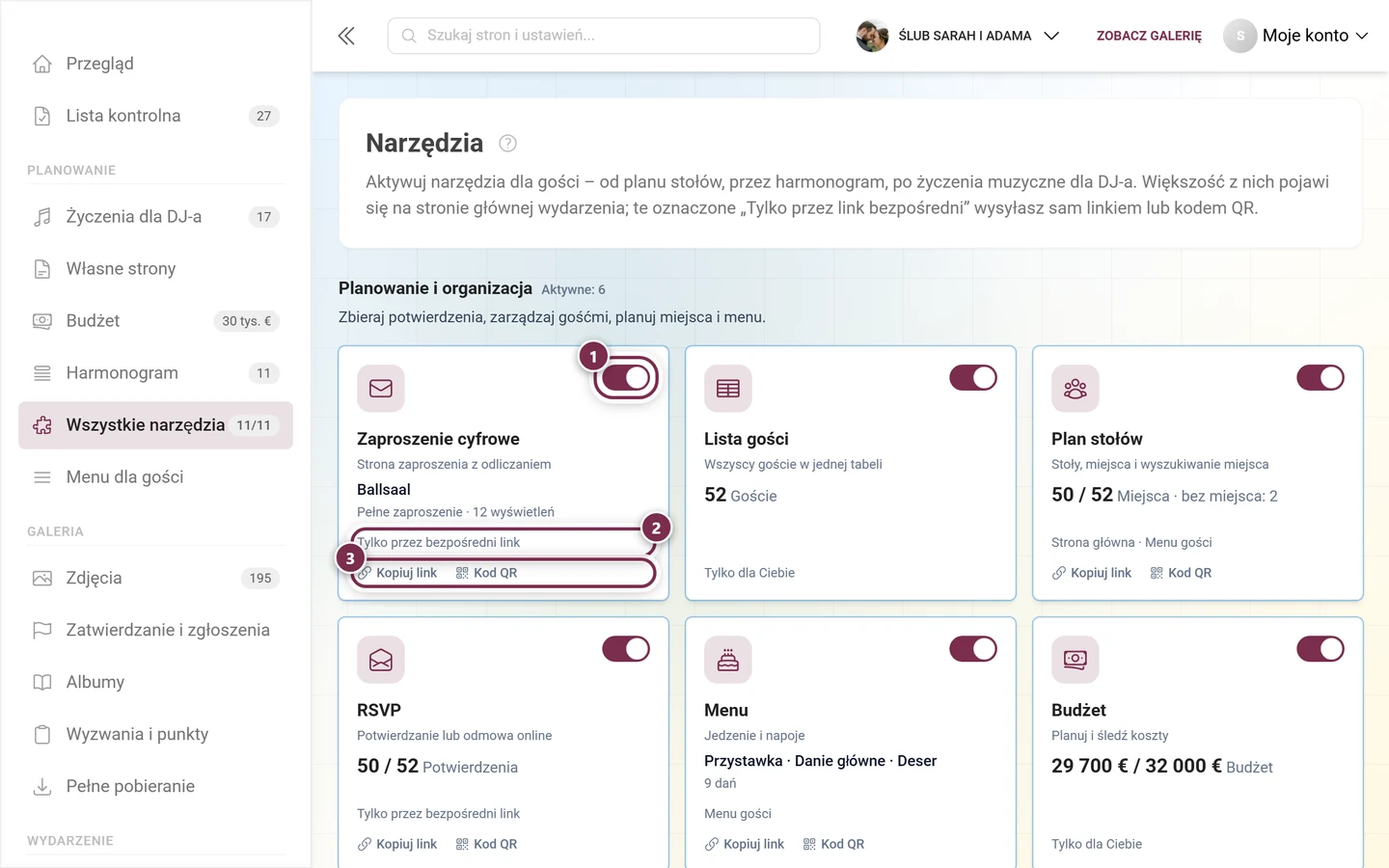Focus the search pages and settings field

click(604, 36)
